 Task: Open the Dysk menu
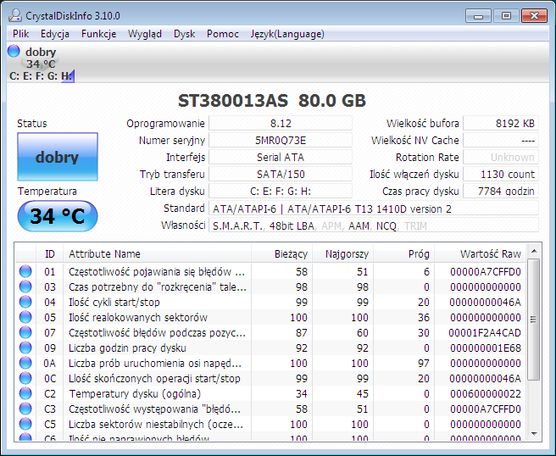(x=184, y=34)
